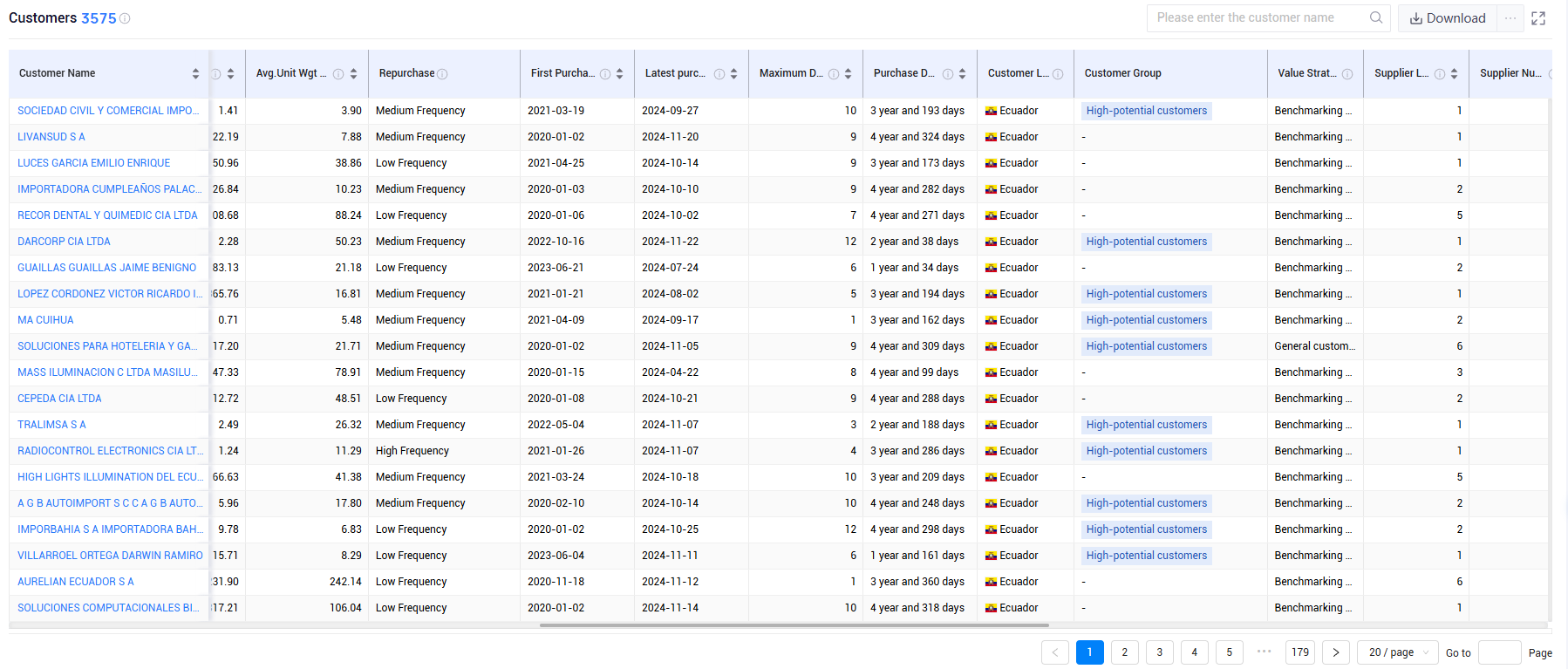Sort the Avg.Unit Wgt column

pos(353,74)
